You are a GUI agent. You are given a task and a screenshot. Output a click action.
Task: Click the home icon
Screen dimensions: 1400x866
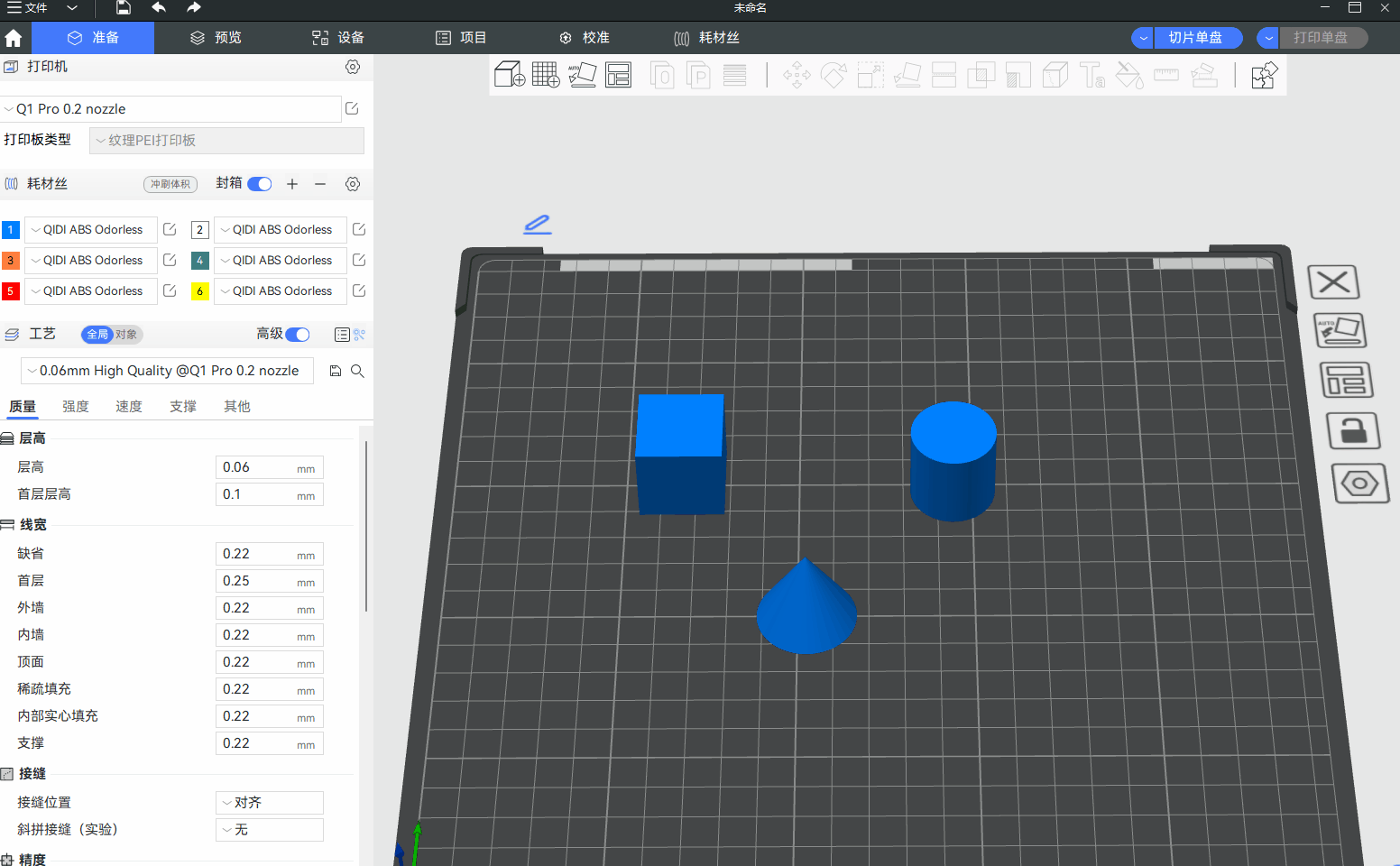click(x=14, y=38)
